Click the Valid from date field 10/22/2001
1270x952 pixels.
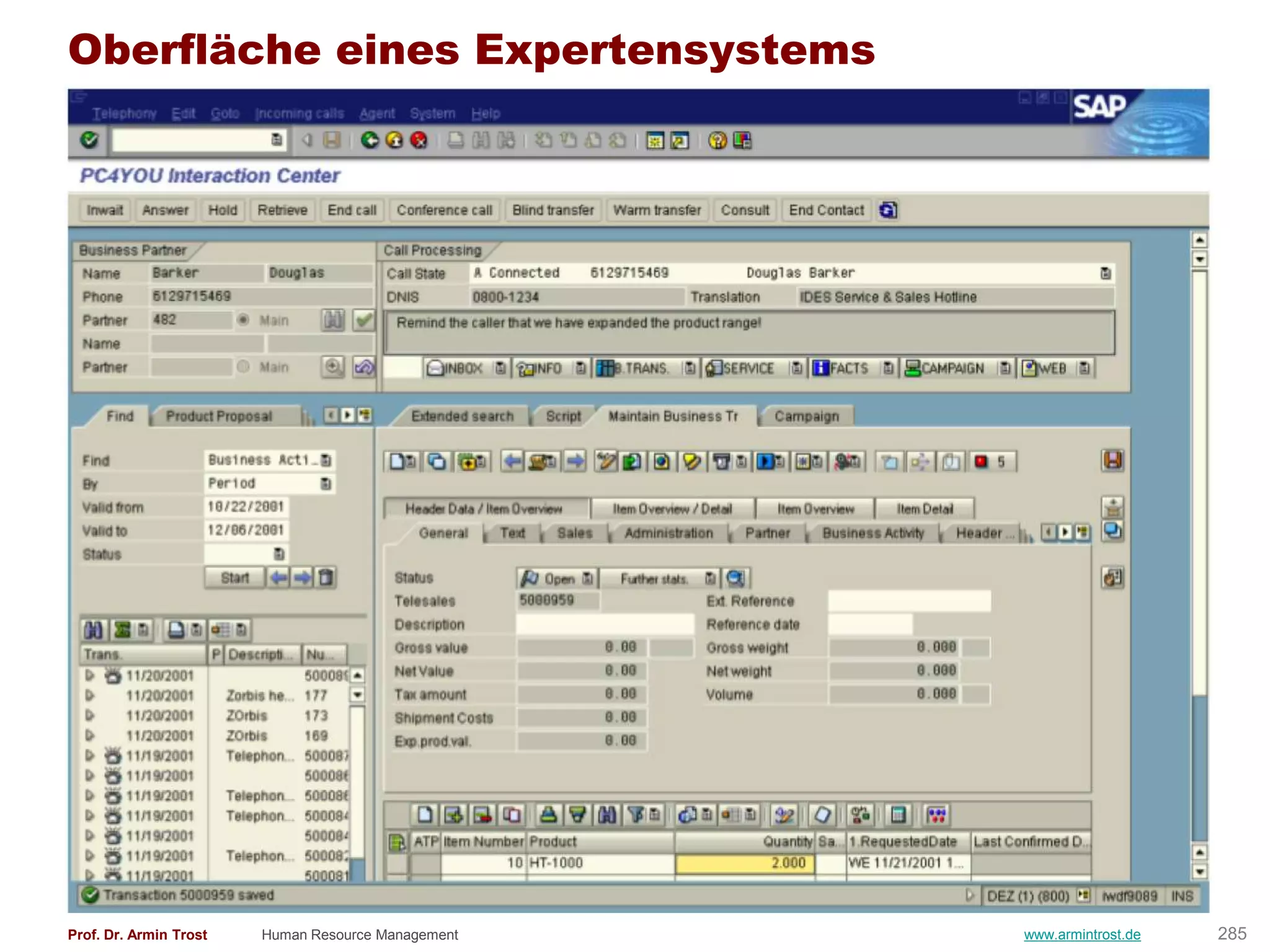(x=246, y=507)
